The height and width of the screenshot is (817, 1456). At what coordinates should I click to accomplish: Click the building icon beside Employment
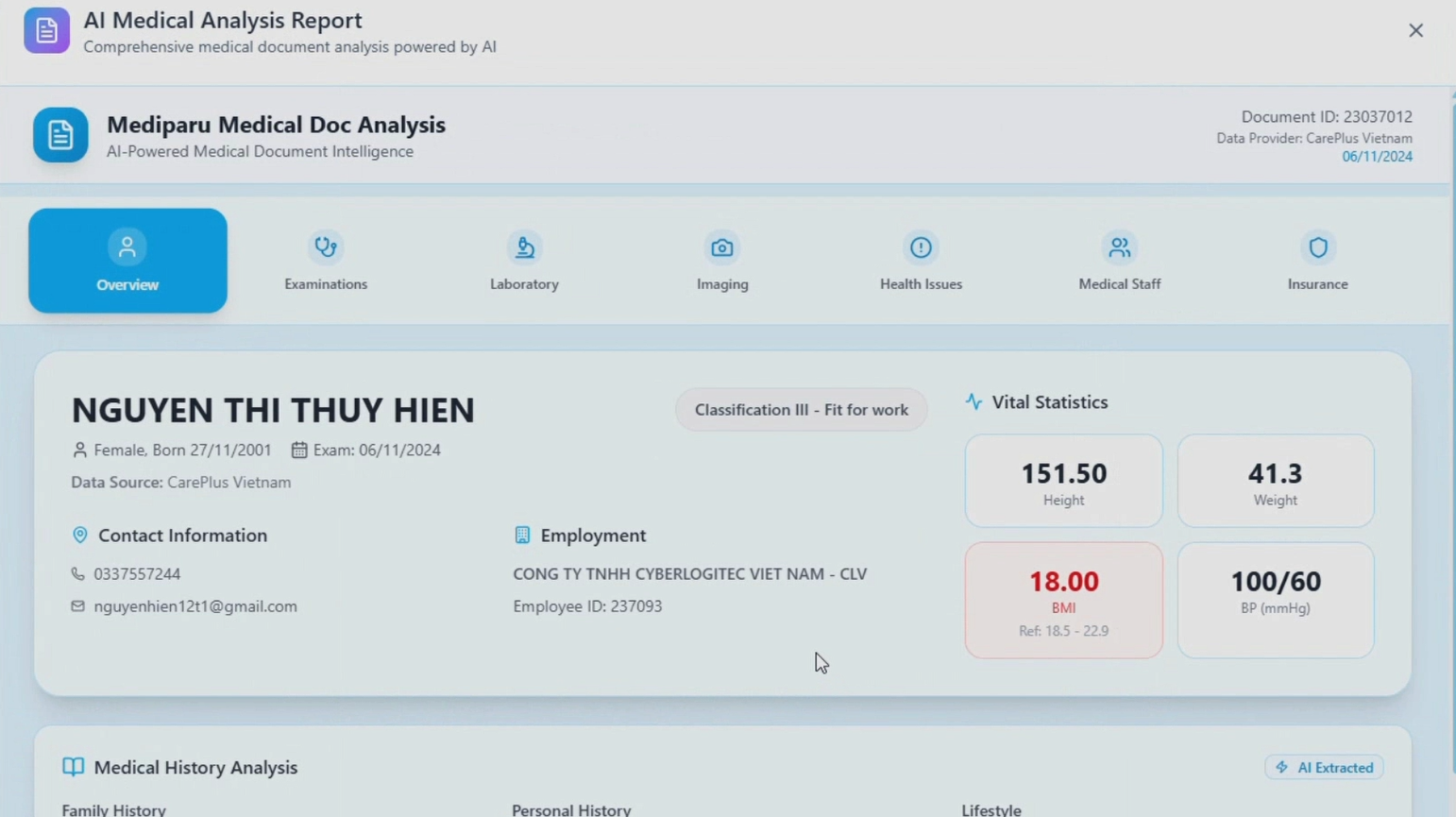522,535
